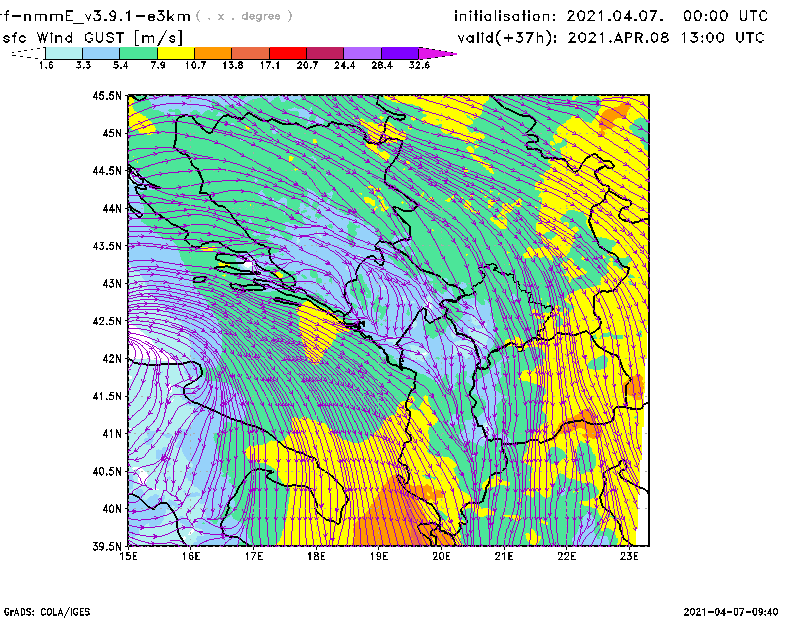Click the legend value '10.7'
800x618 pixels.
pos(195,65)
